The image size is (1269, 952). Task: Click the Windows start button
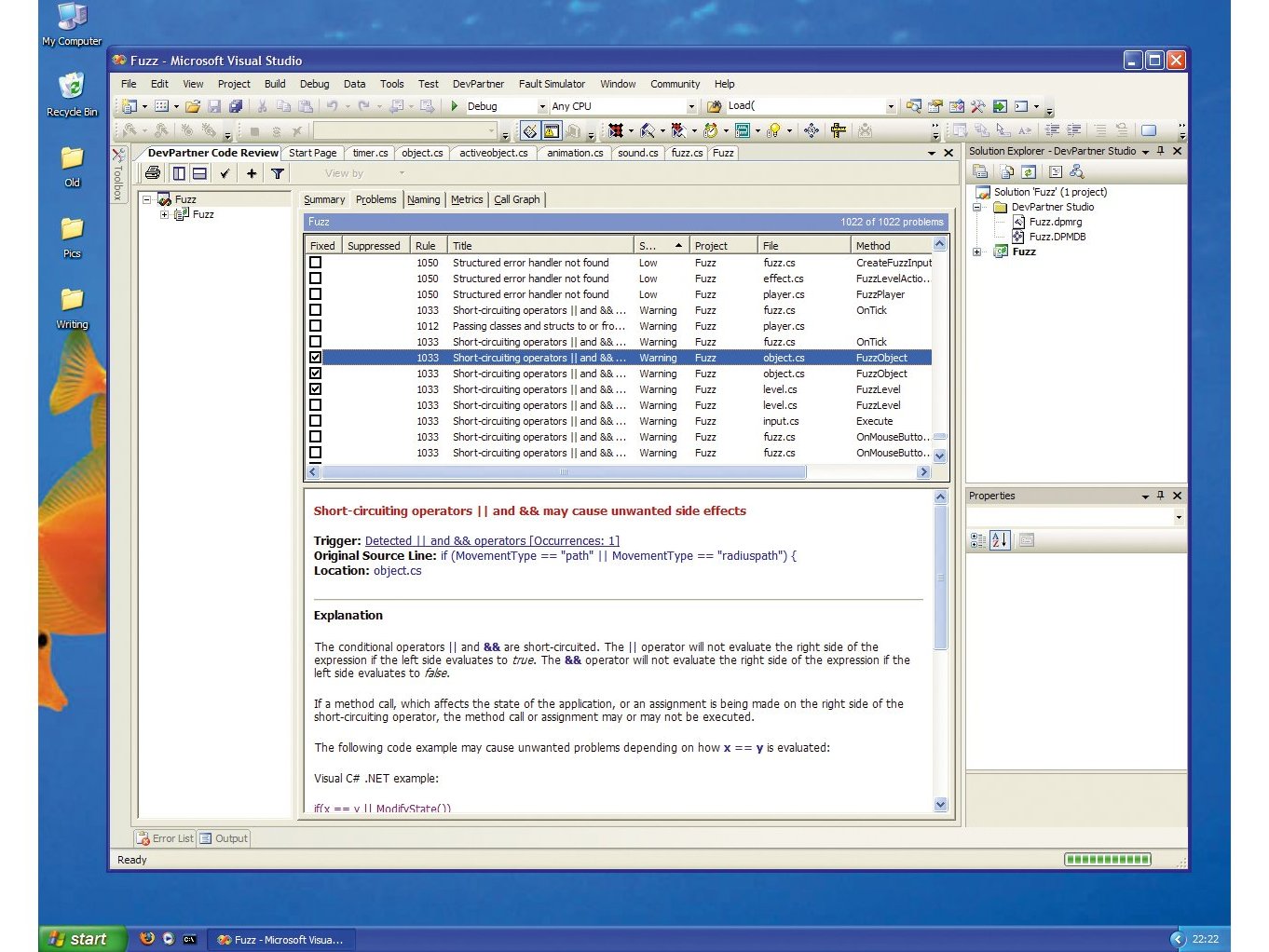coord(82,939)
